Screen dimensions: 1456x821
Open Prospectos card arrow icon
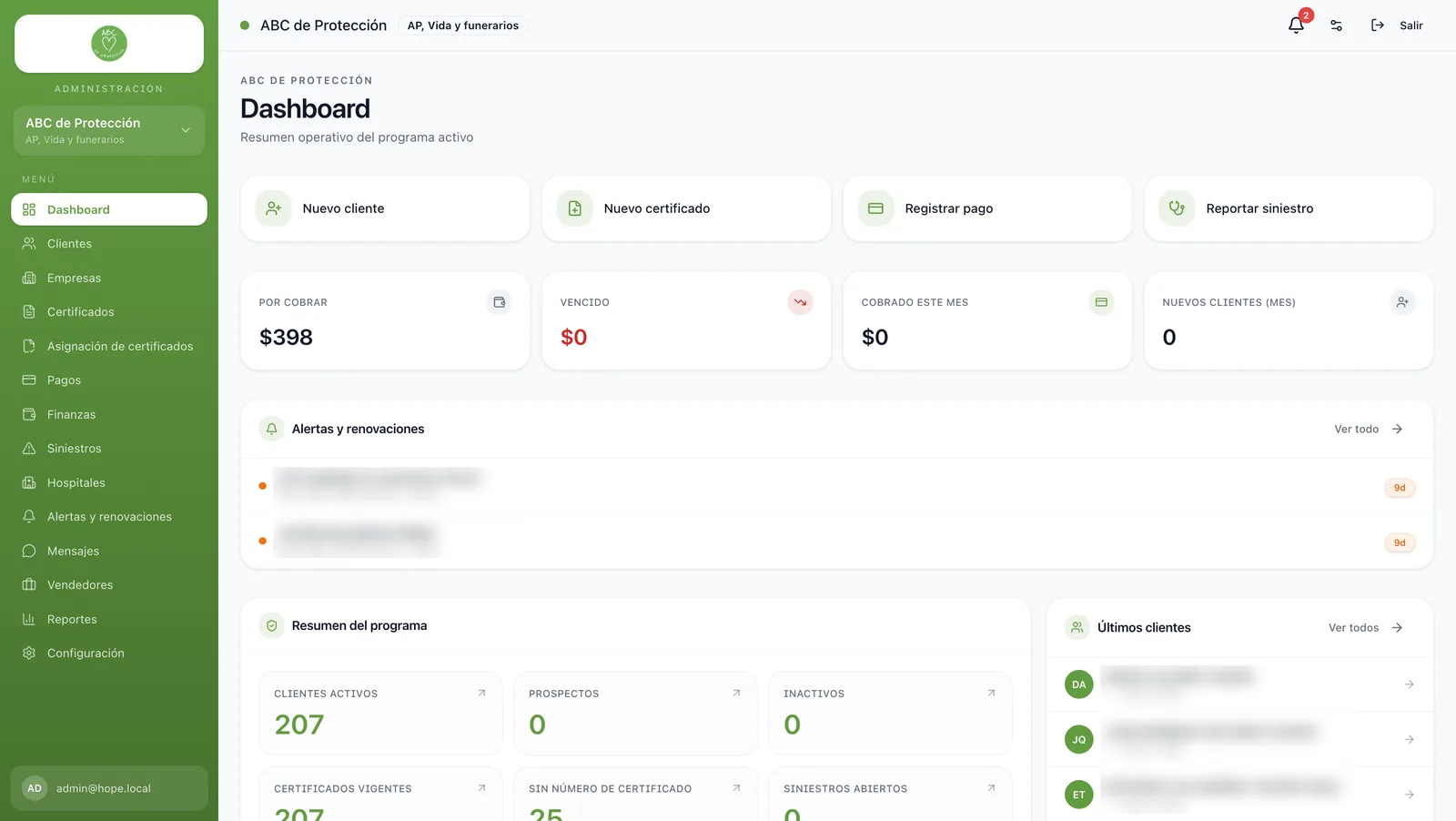tap(736, 694)
